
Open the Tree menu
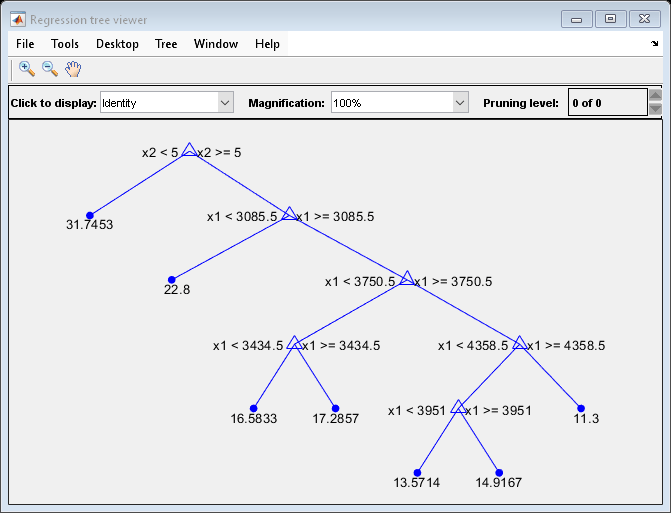166,44
